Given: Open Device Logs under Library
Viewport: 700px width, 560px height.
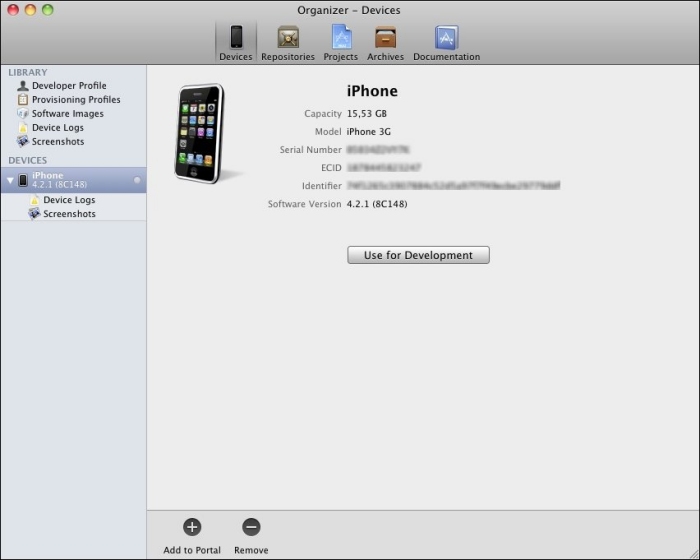Looking at the screenshot, I should (x=50, y=127).
